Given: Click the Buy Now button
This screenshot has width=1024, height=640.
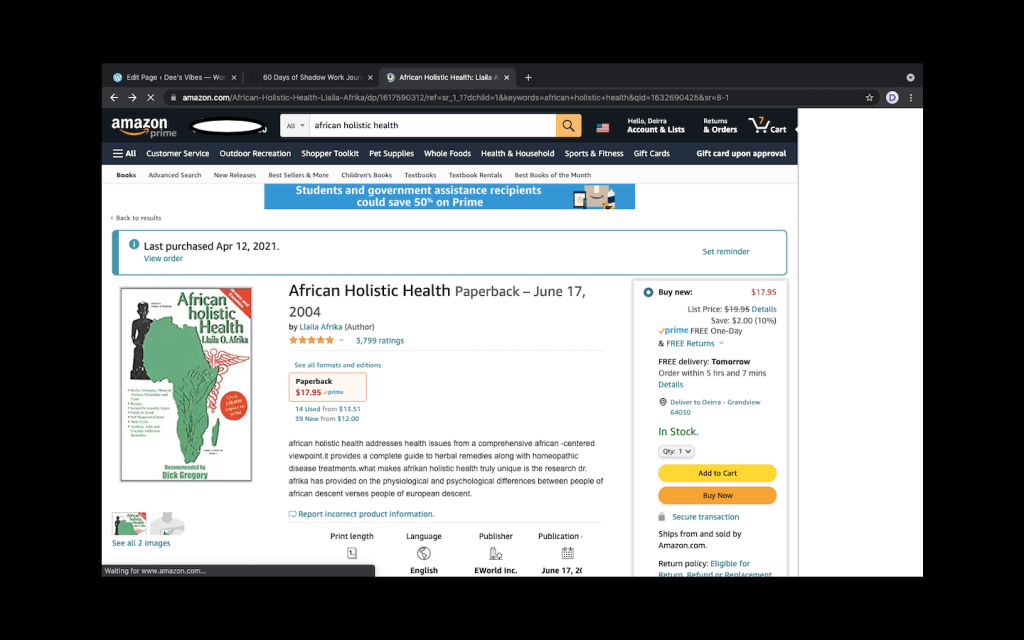Looking at the screenshot, I should pos(717,495).
